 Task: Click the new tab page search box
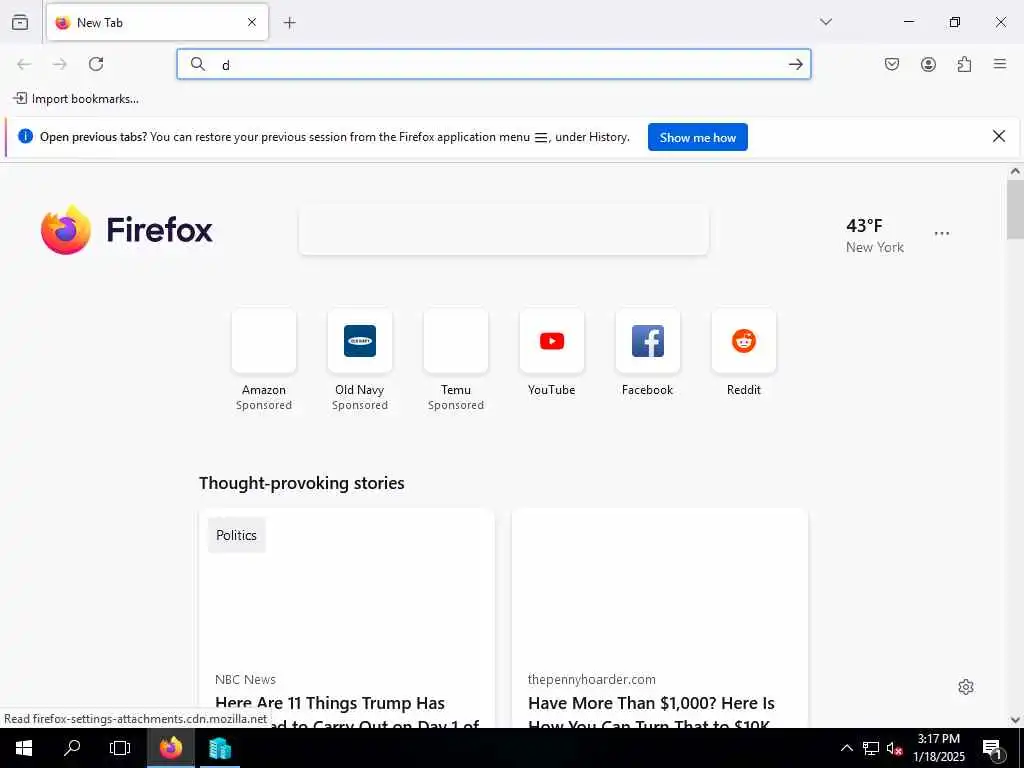point(504,231)
